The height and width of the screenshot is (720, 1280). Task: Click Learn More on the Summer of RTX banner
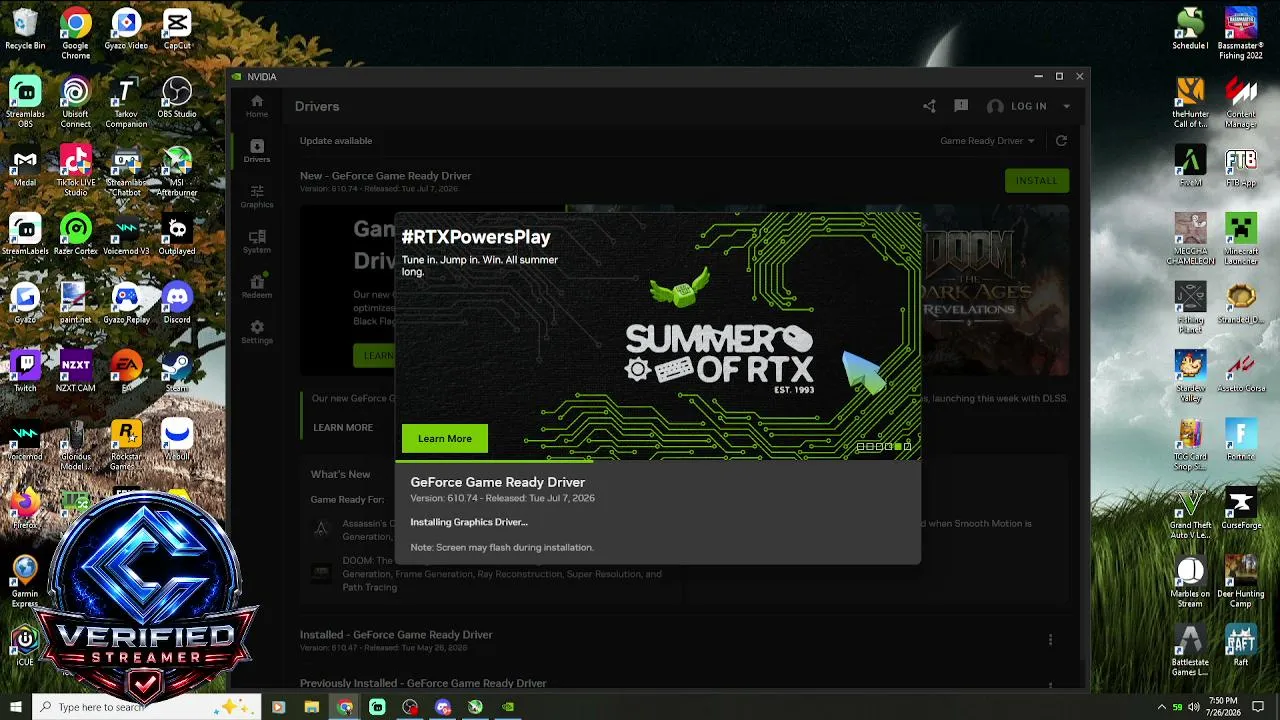(445, 438)
